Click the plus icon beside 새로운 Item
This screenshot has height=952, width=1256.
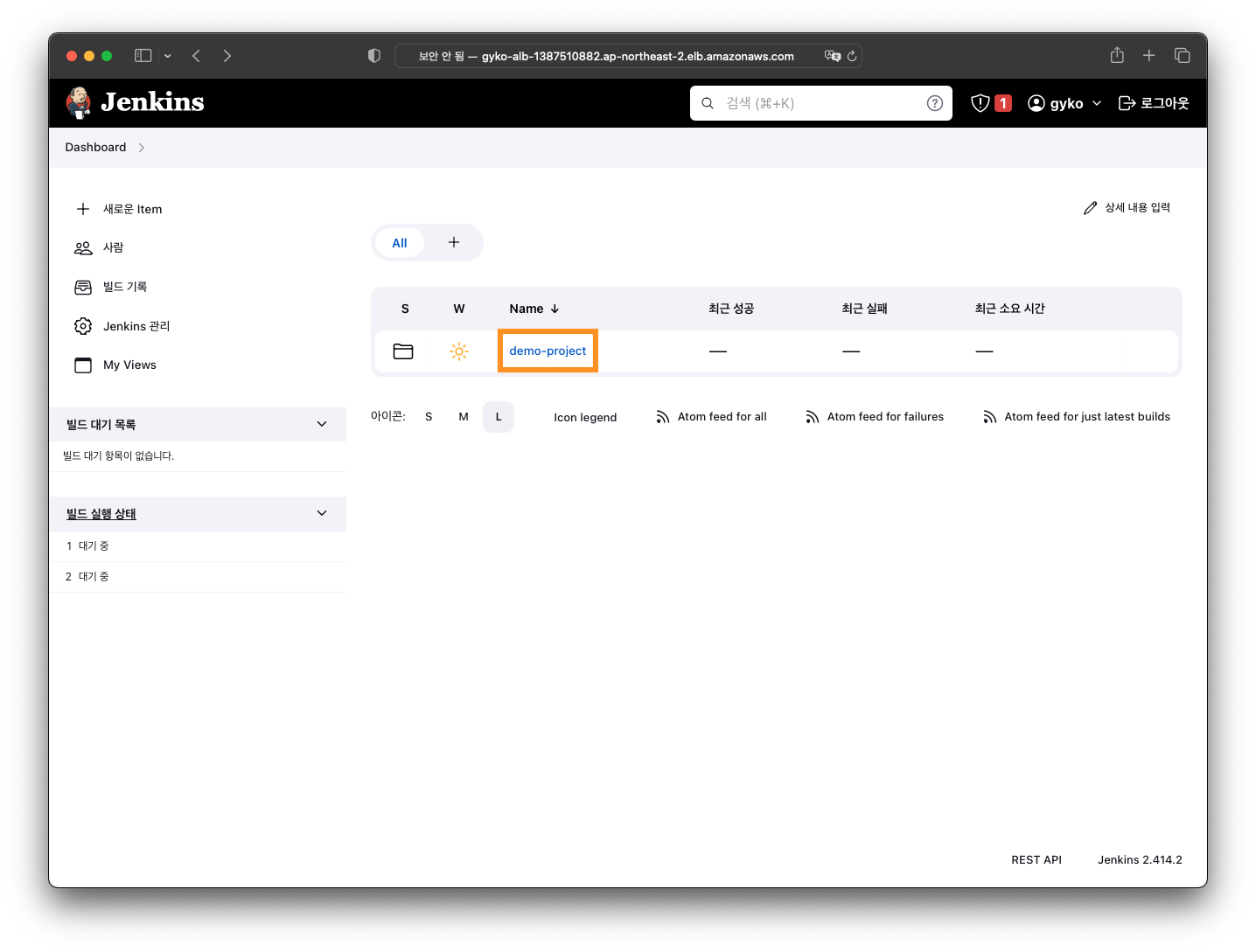[x=83, y=209]
